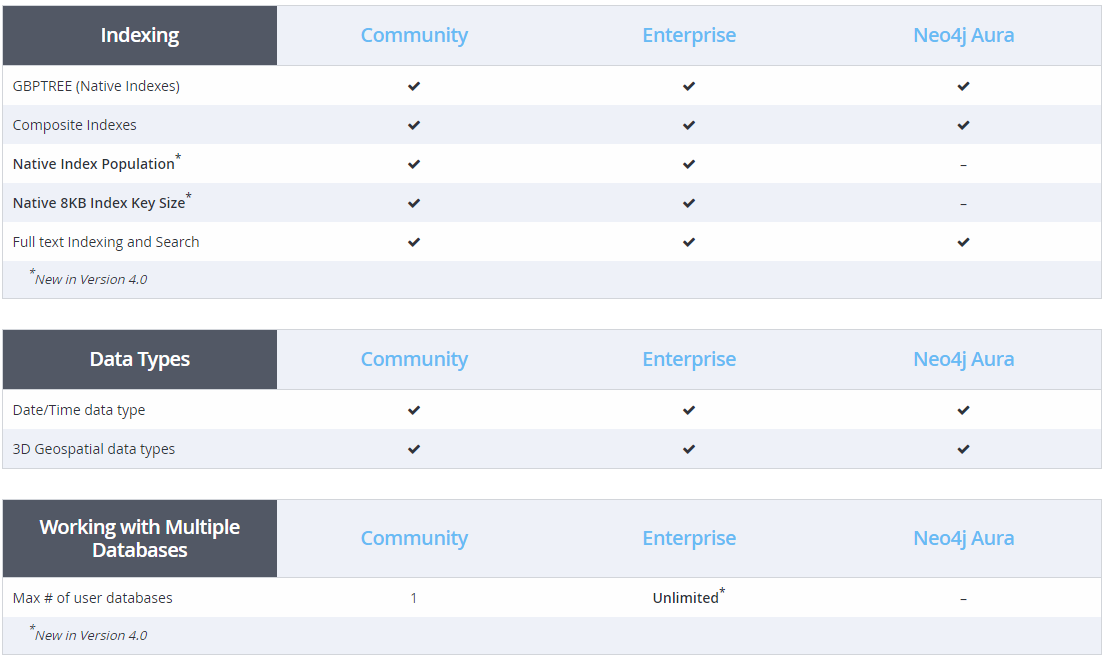Click Neo4j Aura checkmark for Full text Indexing
The image size is (1106, 669).
[964, 242]
